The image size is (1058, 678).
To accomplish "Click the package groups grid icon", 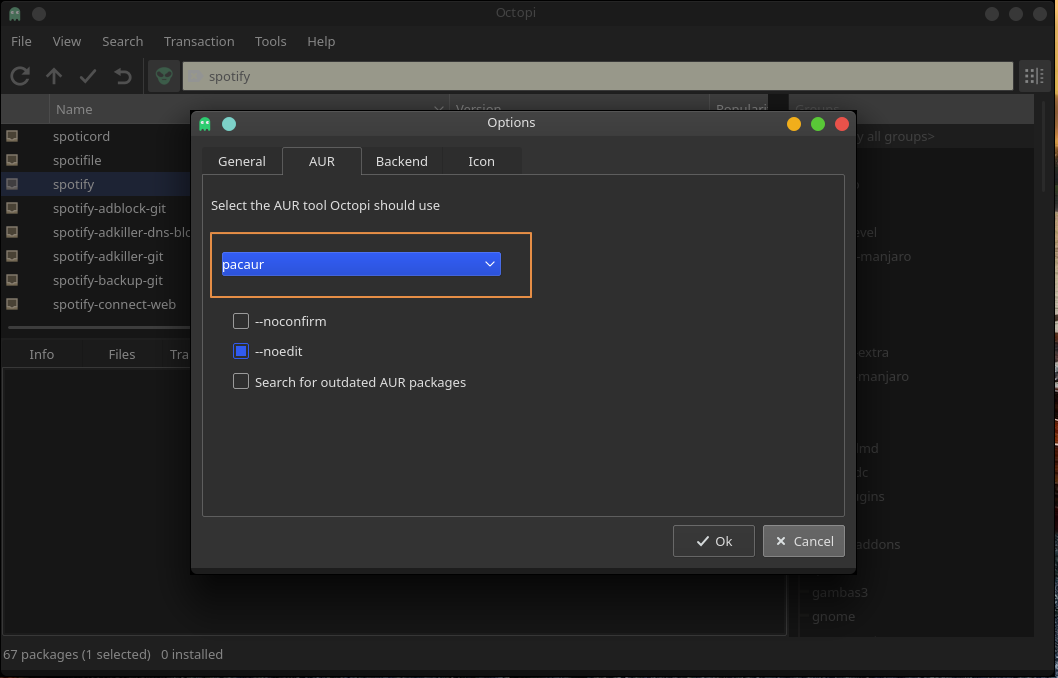I will pyautogui.click(x=1033, y=76).
